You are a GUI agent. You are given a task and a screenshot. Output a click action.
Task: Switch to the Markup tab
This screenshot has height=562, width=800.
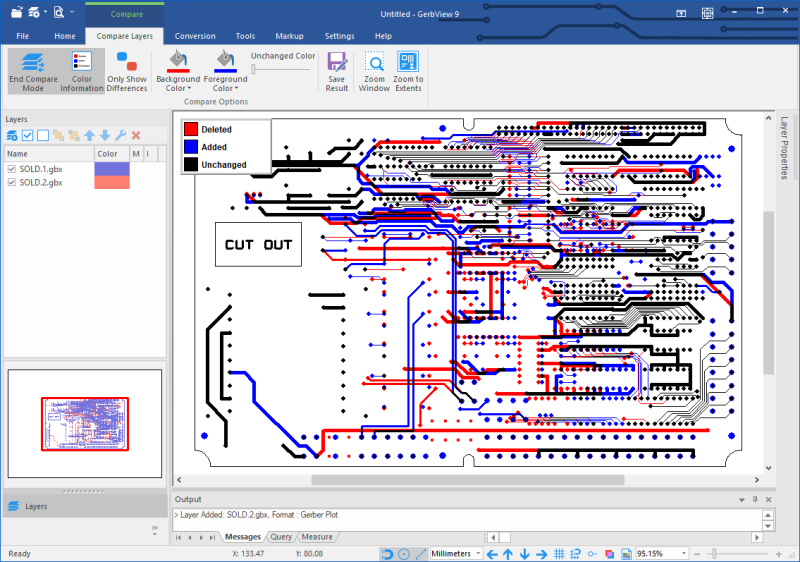click(x=289, y=36)
